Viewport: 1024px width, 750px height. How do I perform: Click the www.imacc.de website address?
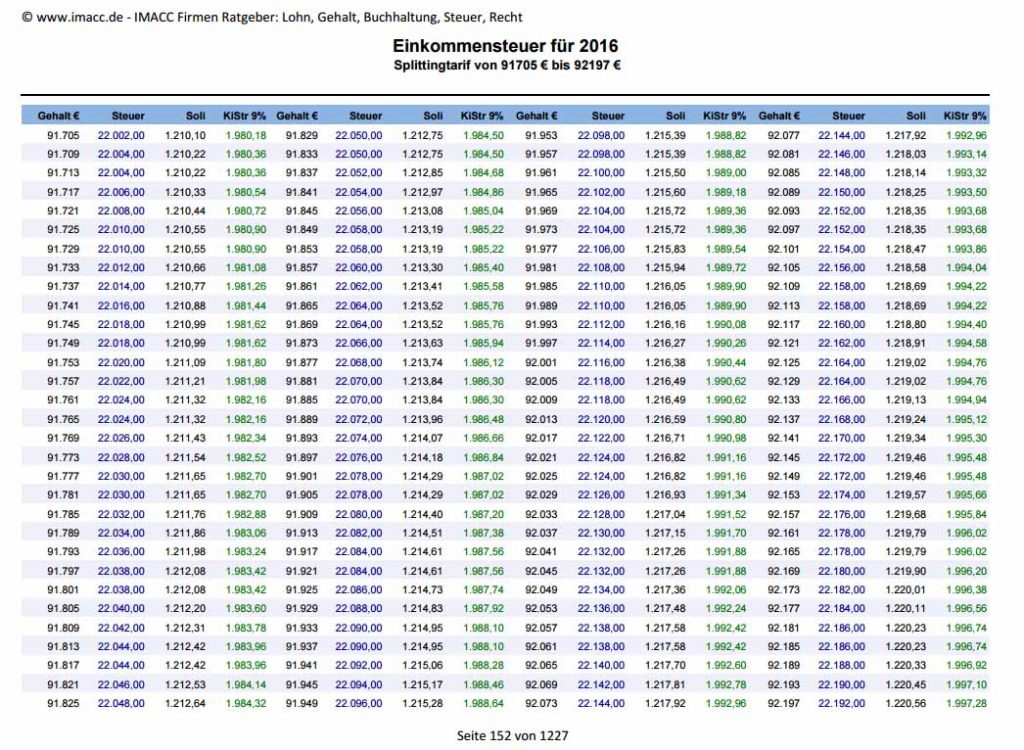coord(72,17)
